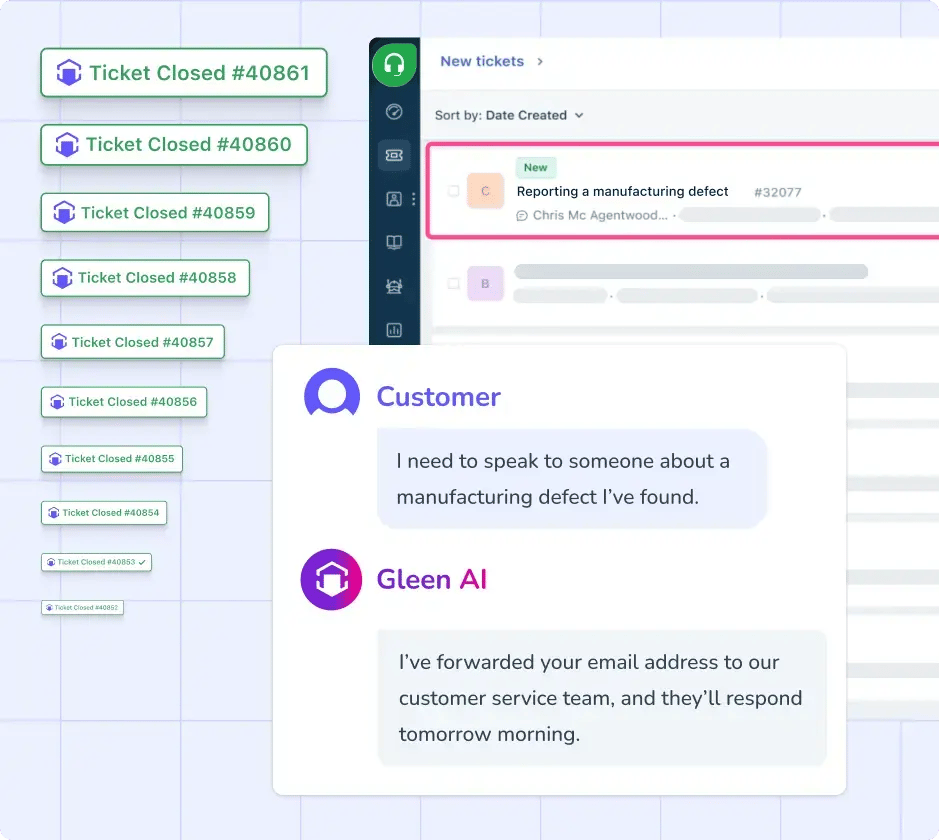
Task: Click the Gleen AI logo icon
Action: pyautogui.click(x=331, y=580)
